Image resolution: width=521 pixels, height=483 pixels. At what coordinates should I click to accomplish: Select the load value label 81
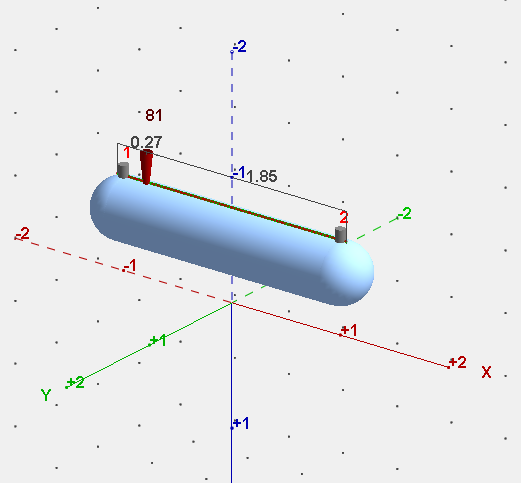click(x=154, y=116)
